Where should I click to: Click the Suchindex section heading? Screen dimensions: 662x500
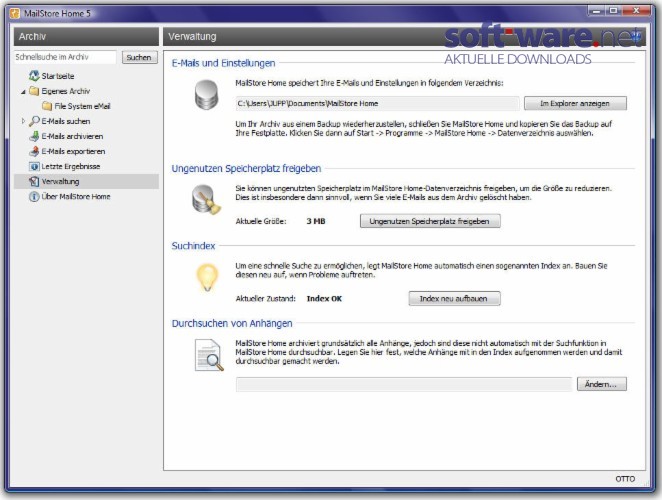click(x=193, y=246)
